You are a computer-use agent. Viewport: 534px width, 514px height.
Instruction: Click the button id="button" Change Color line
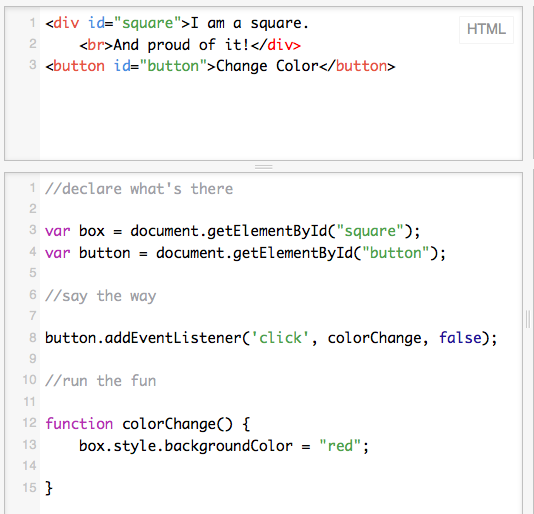220,66
